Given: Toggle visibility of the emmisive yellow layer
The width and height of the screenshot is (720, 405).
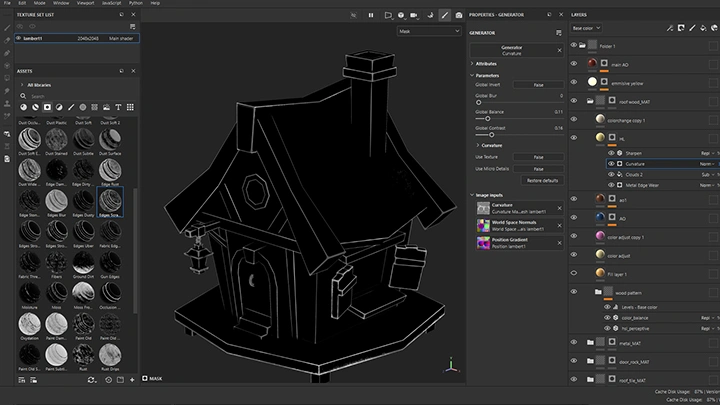Looking at the screenshot, I should coord(574,82).
